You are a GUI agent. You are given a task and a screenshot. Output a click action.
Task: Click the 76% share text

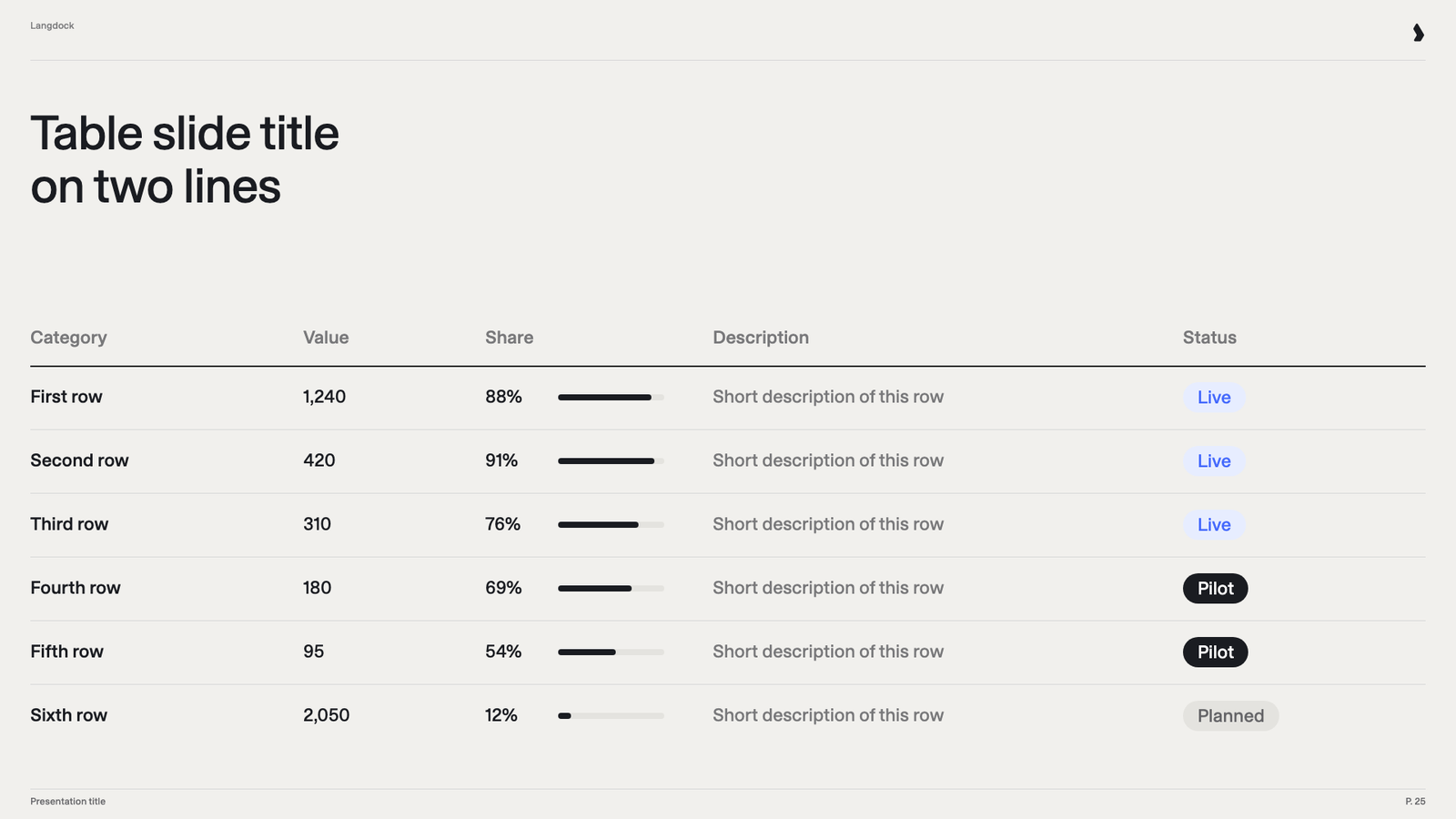502,524
